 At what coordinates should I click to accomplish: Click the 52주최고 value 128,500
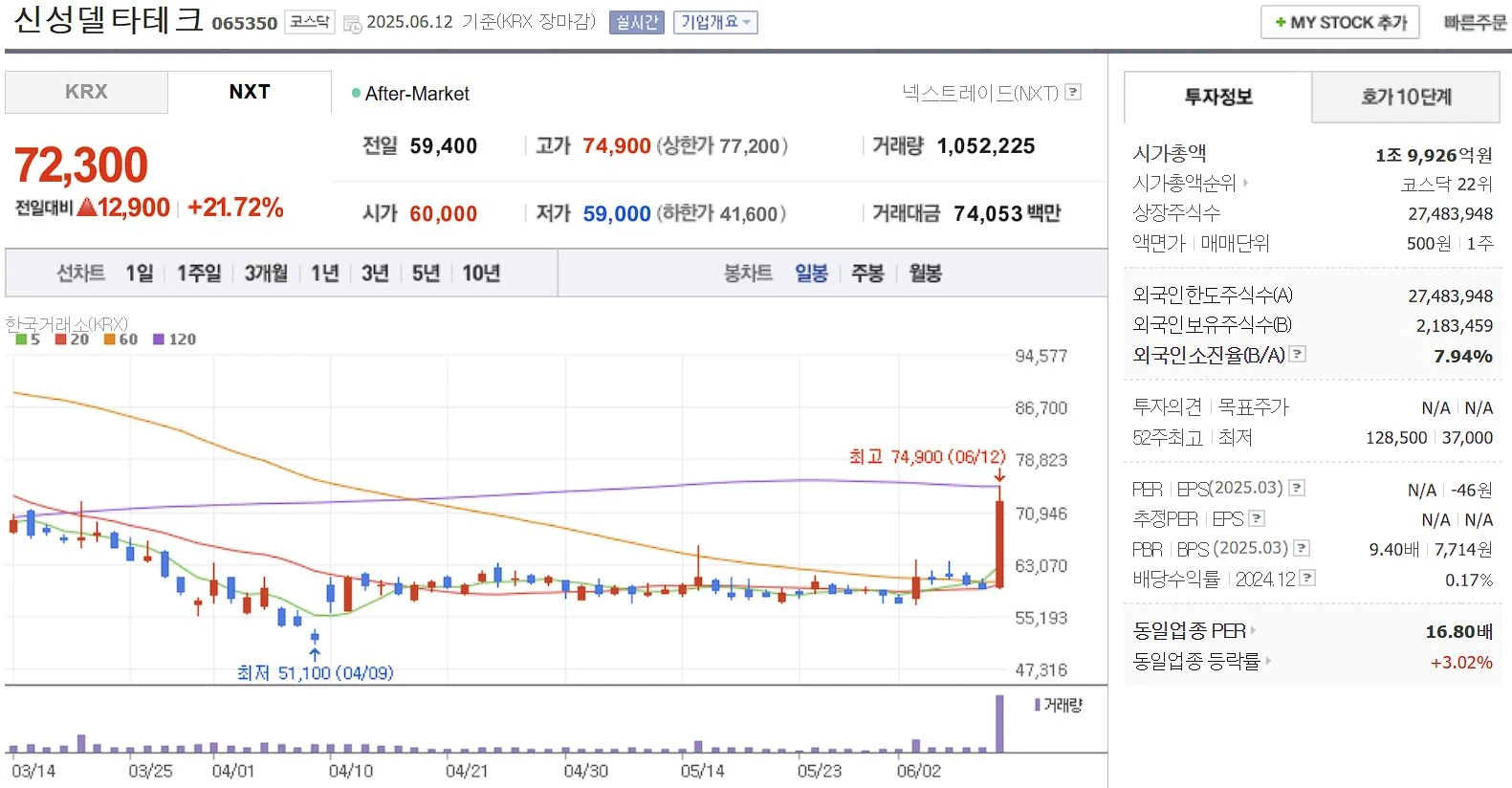(x=1396, y=438)
